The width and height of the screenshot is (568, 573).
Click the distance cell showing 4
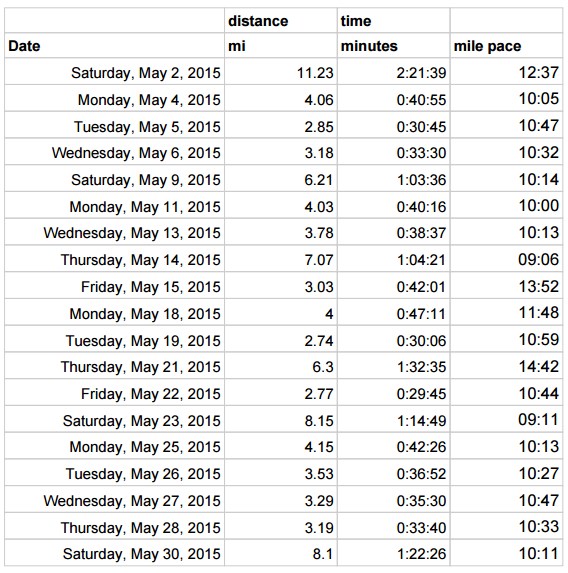(281, 312)
